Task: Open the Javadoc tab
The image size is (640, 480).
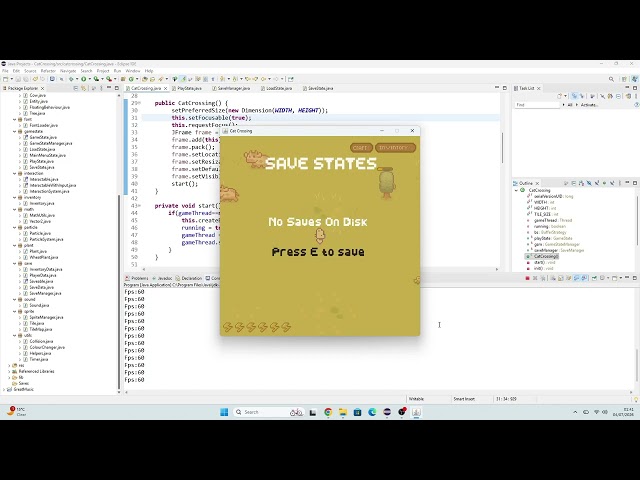Action: tap(162, 278)
